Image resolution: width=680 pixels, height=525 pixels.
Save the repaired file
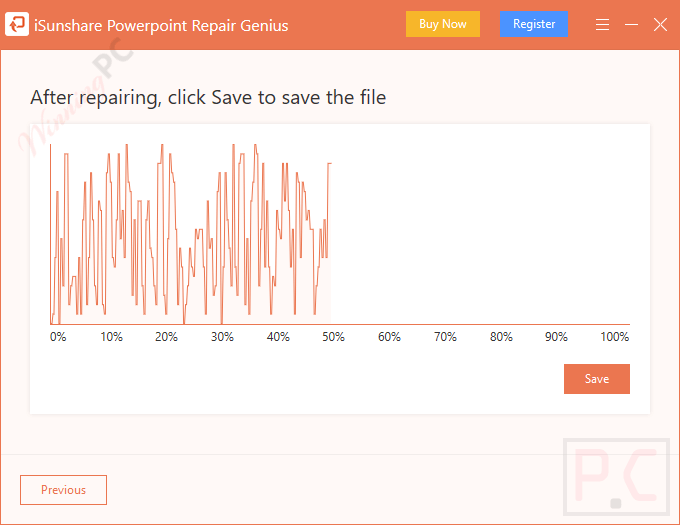coord(597,379)
